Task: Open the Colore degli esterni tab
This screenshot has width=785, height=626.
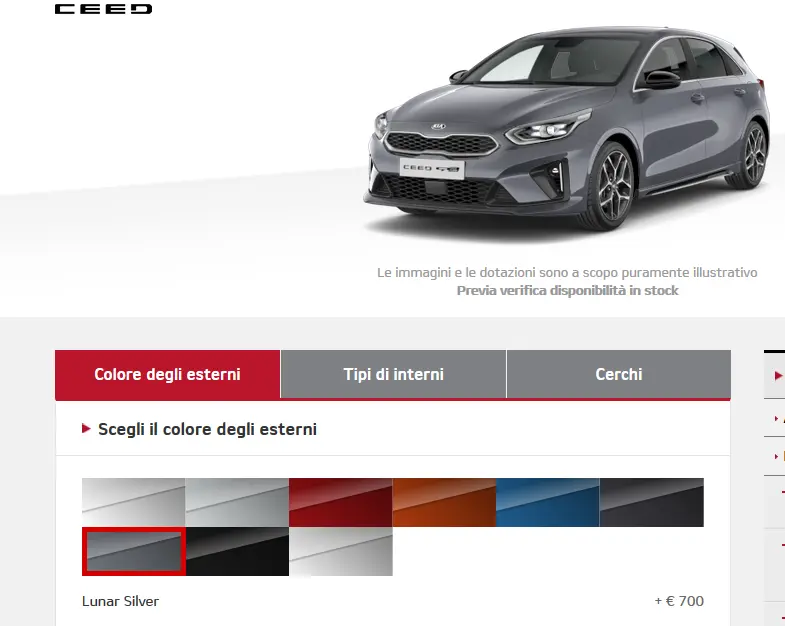Action: coord(168,374)
